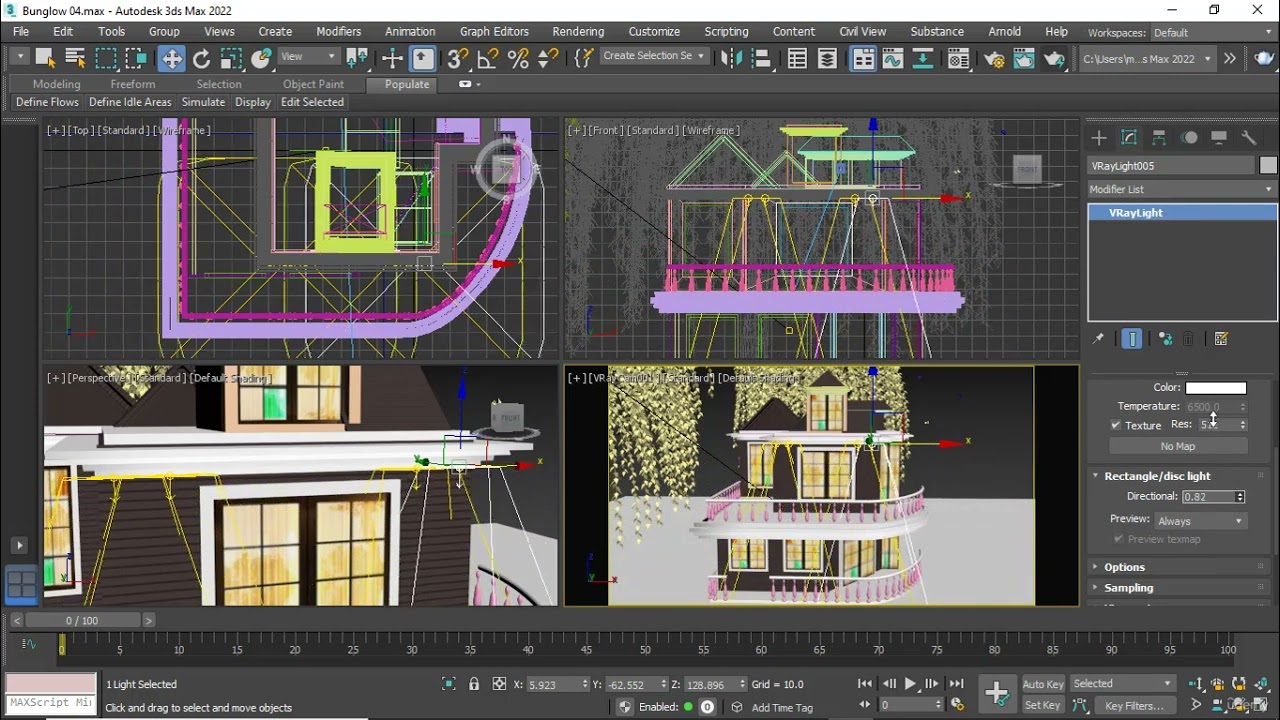Click the object color swatch beside VRayLight005
1280x720 pixels.
pyautogui.click(x=1268, y=165)
